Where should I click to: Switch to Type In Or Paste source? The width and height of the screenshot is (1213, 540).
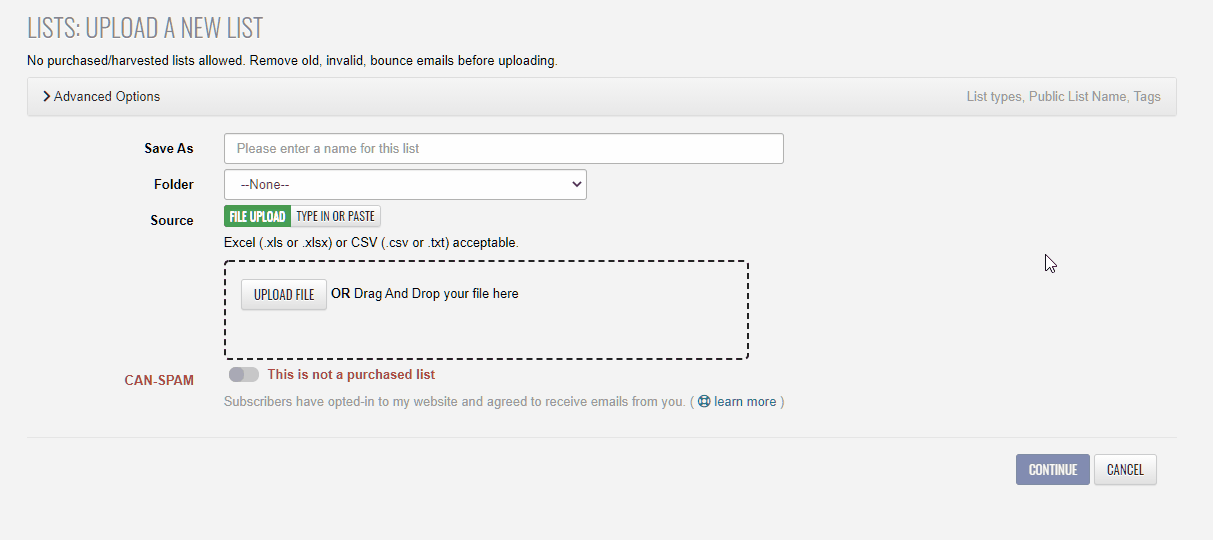(x=336, y=216)
